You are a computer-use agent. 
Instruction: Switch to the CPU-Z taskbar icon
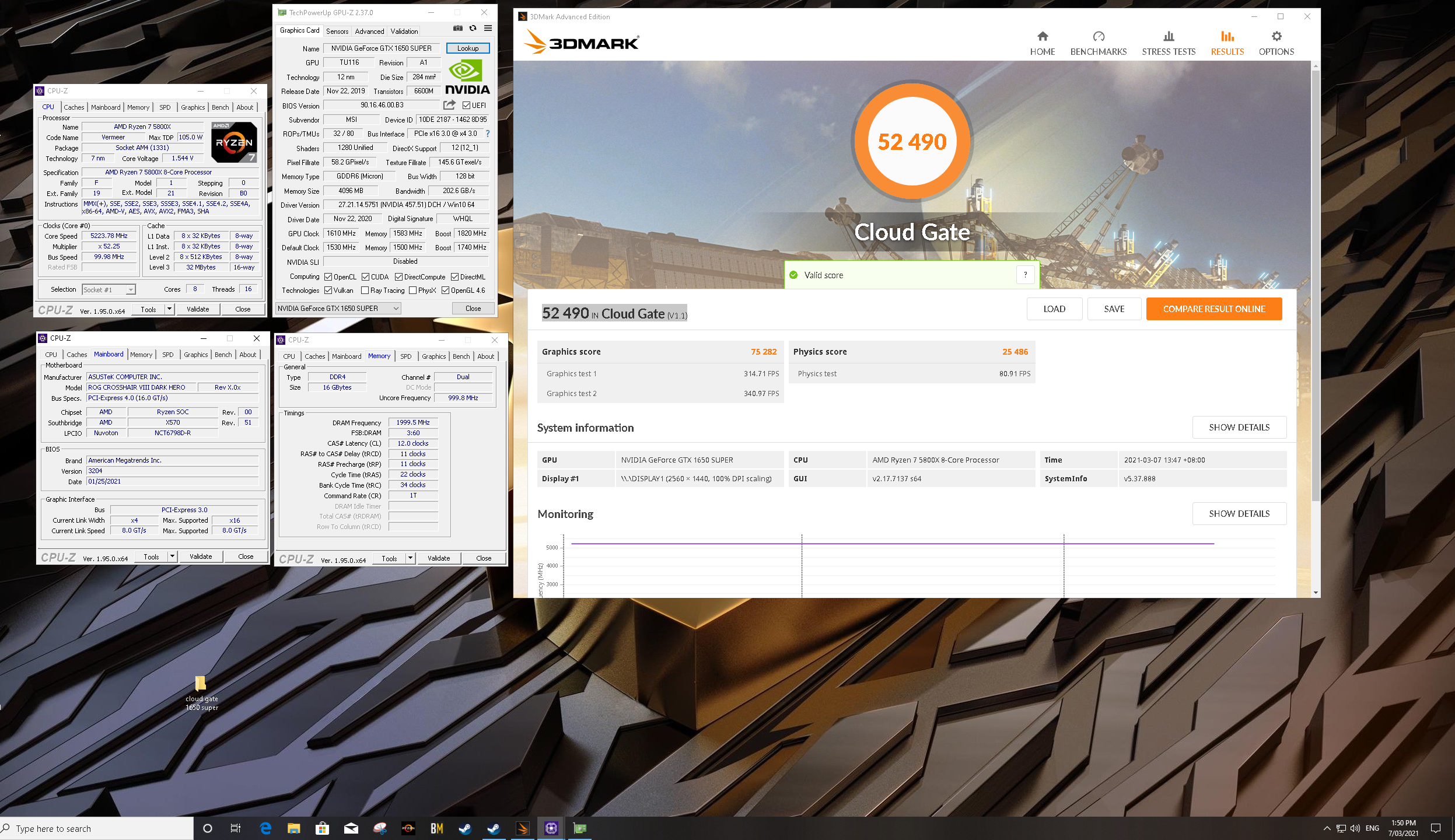[x=551, y=828]
